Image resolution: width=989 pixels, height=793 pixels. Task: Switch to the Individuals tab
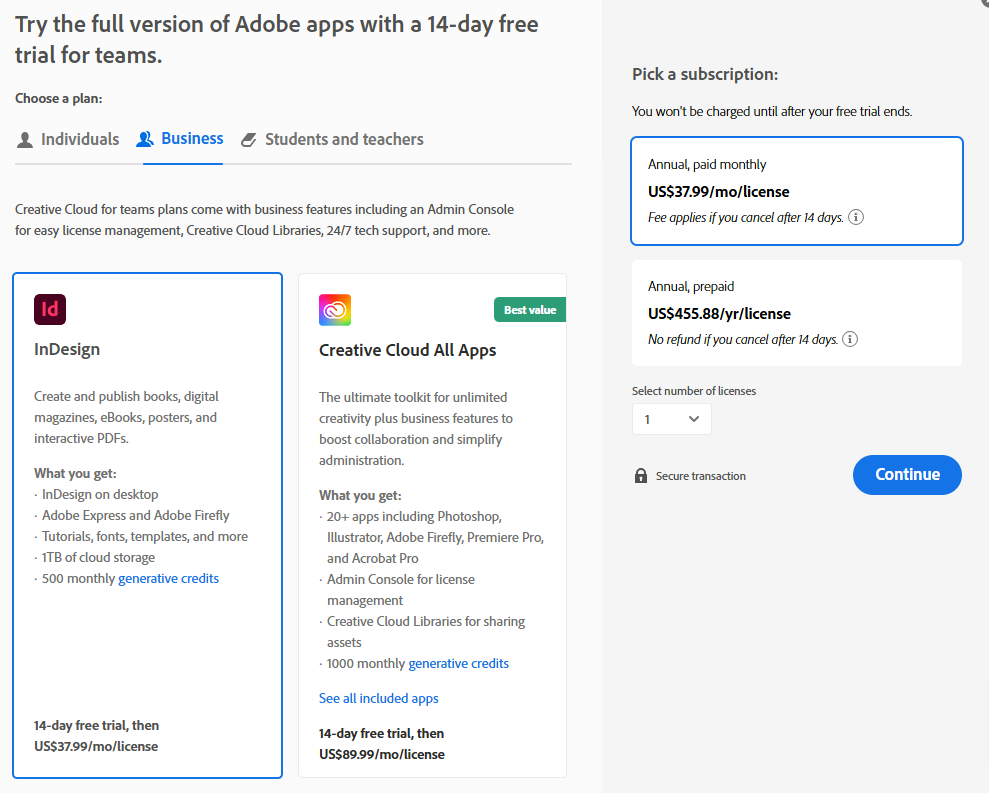[68, 139]
